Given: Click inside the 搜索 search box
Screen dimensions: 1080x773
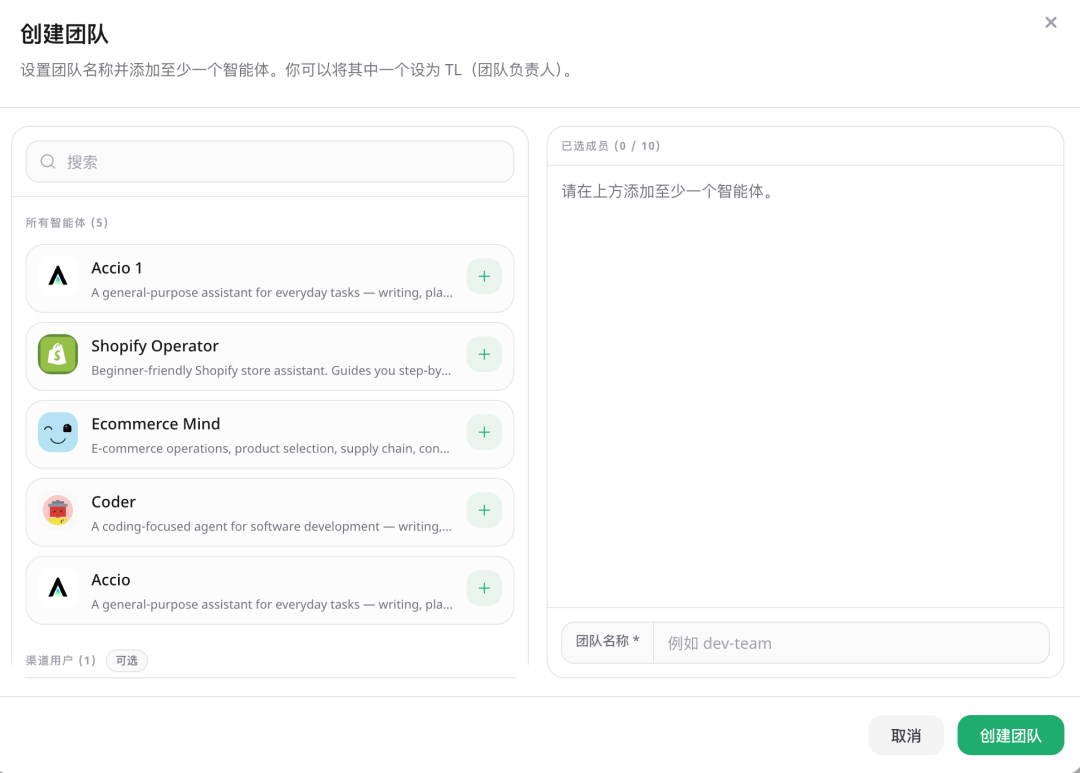Looking at the screenshot, I should point(270,161).
